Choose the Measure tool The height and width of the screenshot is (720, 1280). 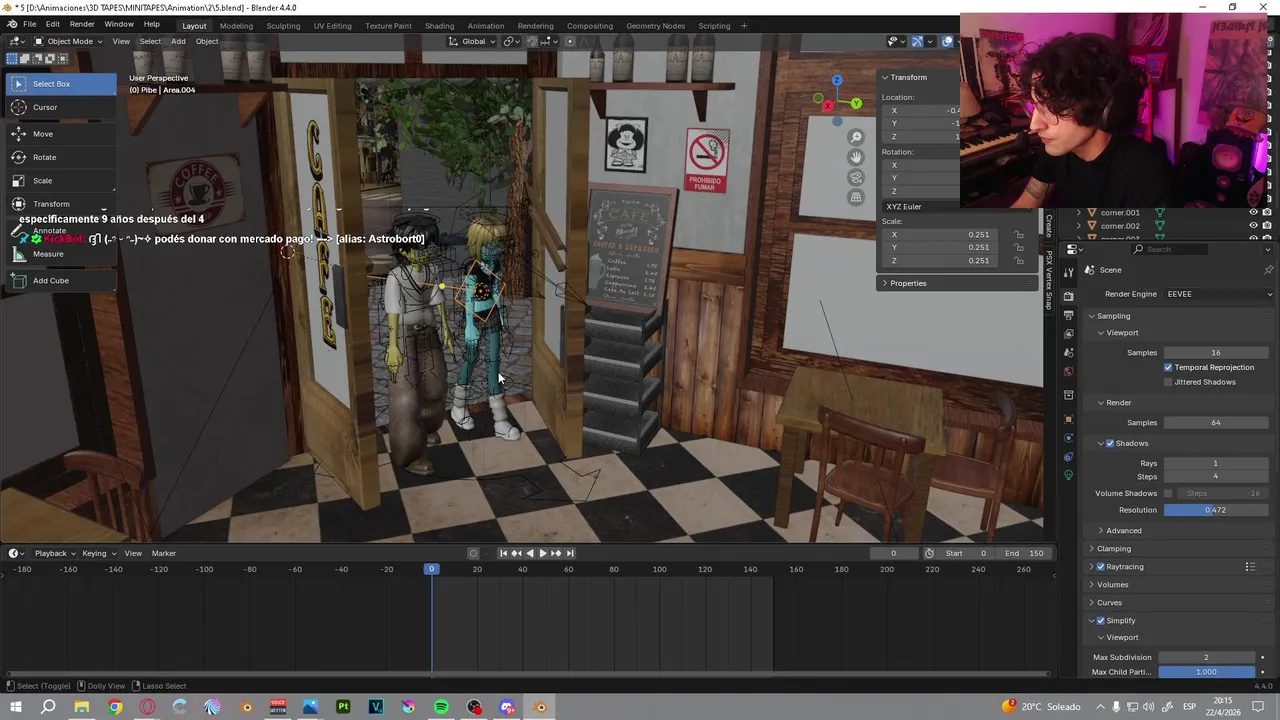61,254
